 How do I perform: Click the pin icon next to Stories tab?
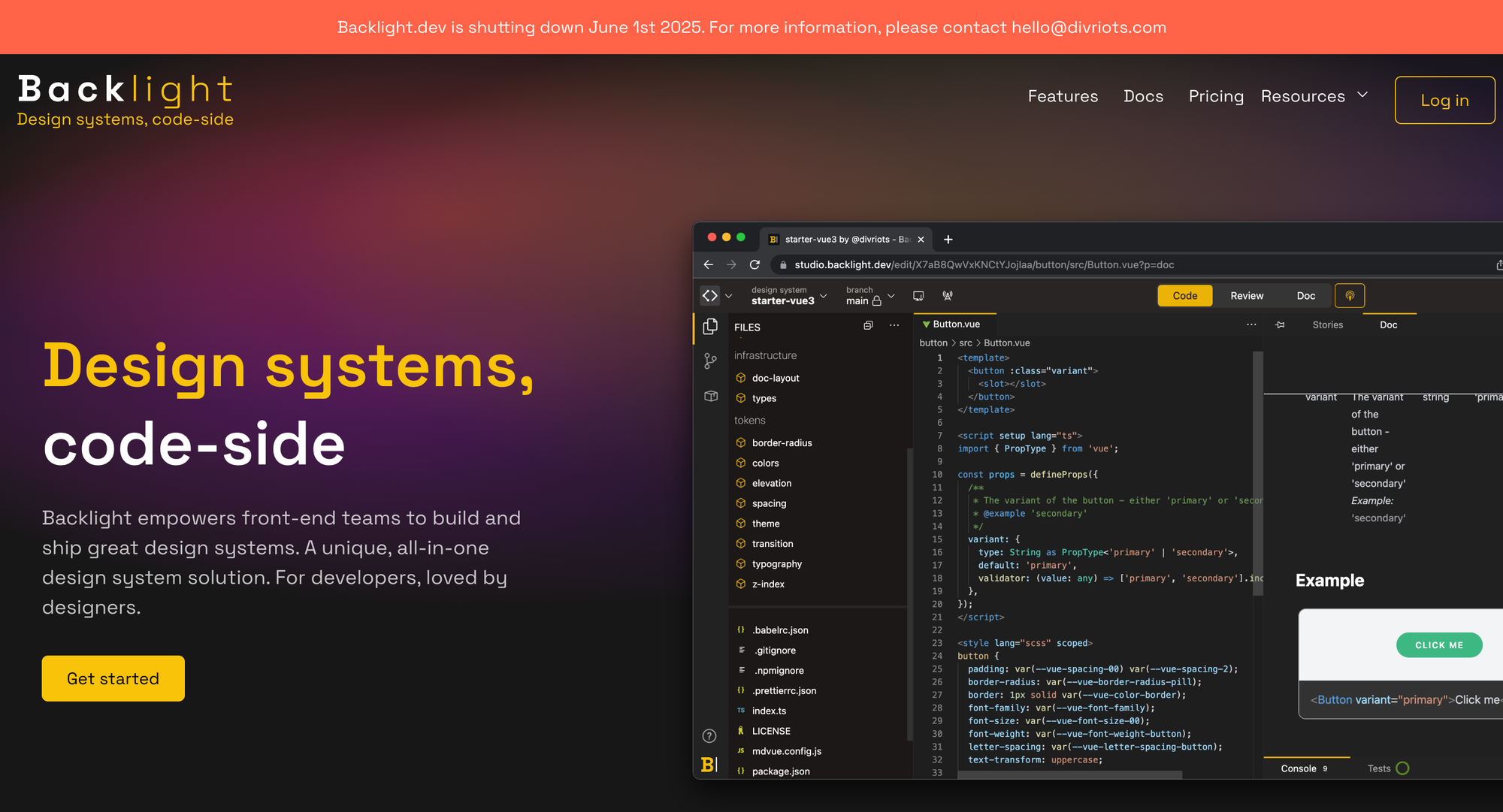[1281, 324]
